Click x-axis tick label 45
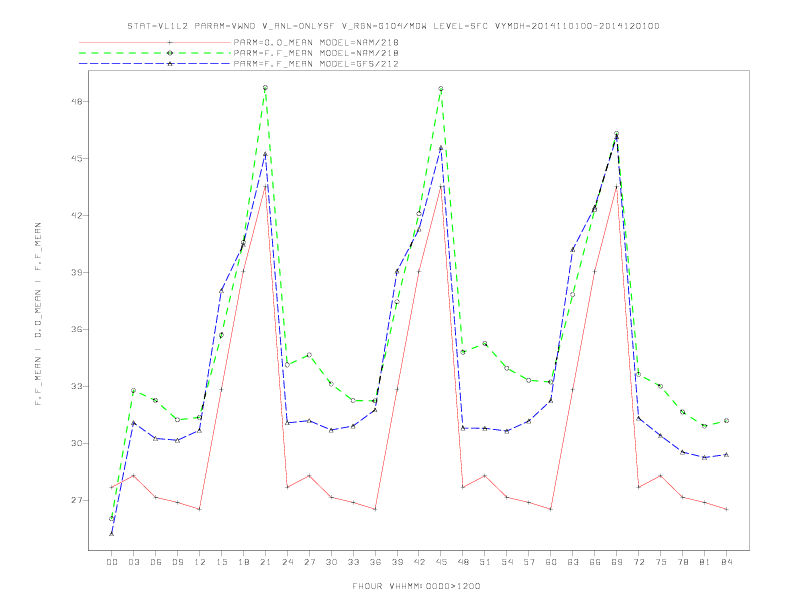The width and height of the screenshot is (792, 612). (x=441, y=562)
